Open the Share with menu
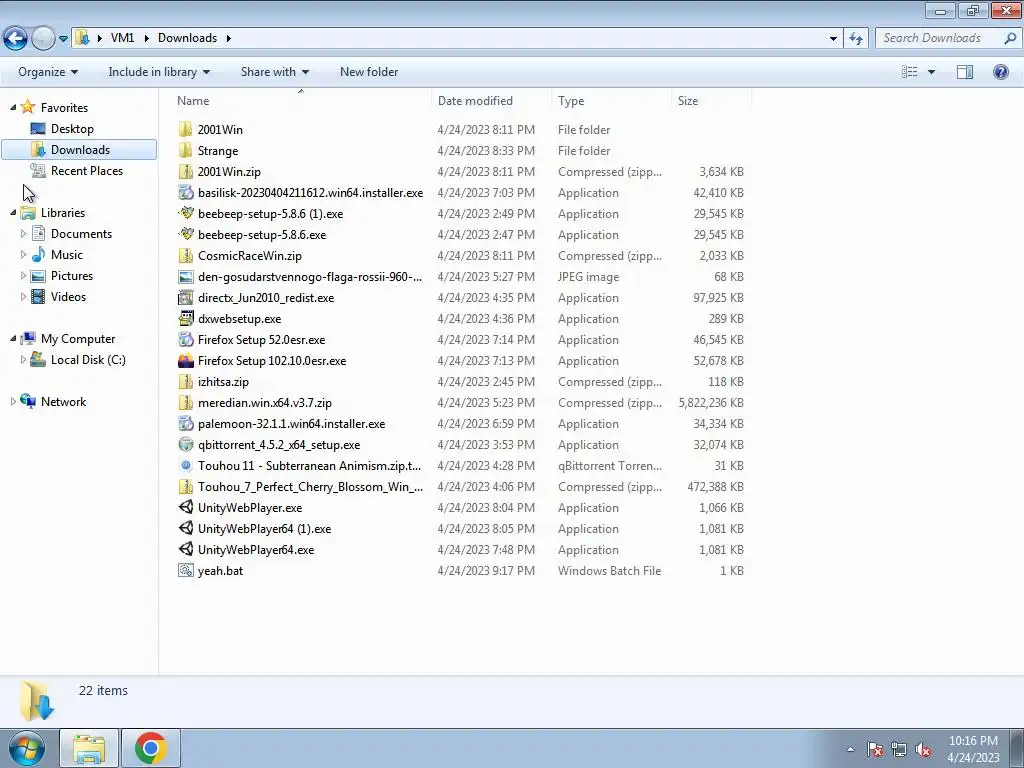This screenshot has width=1024, height=768. coord(274,72)
